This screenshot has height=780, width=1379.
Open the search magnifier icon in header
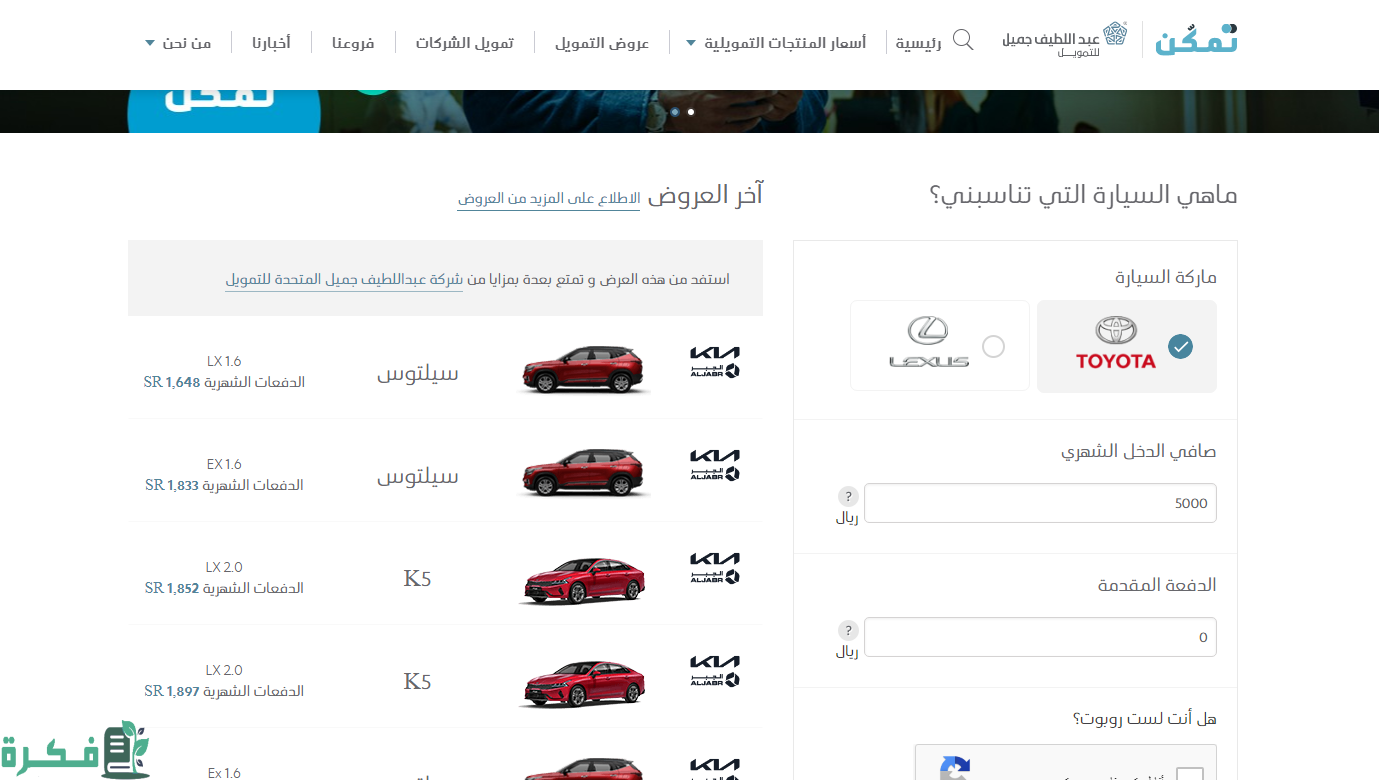[x=963, y=40]
